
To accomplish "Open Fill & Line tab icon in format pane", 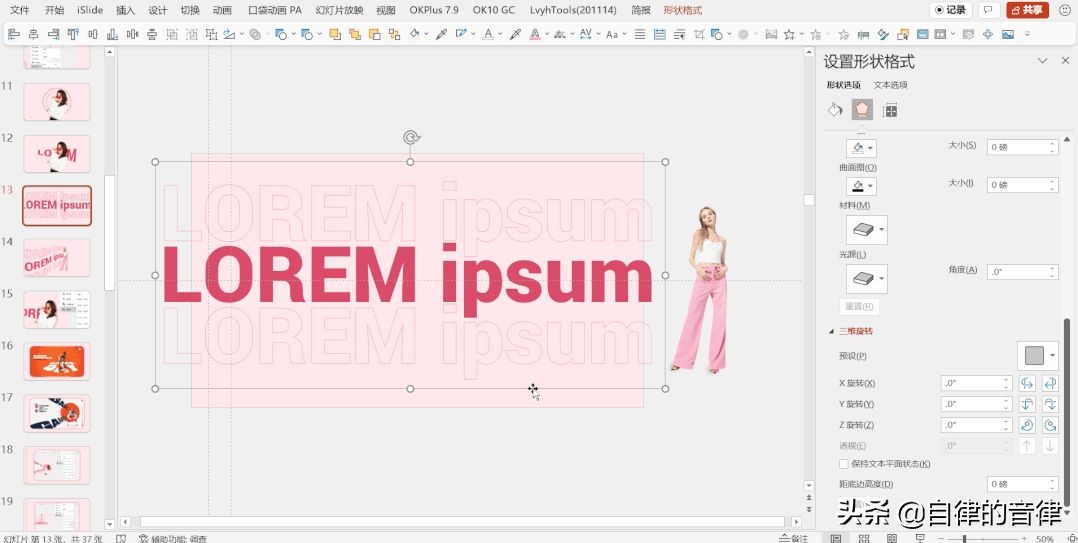I will tap(835, 110).
